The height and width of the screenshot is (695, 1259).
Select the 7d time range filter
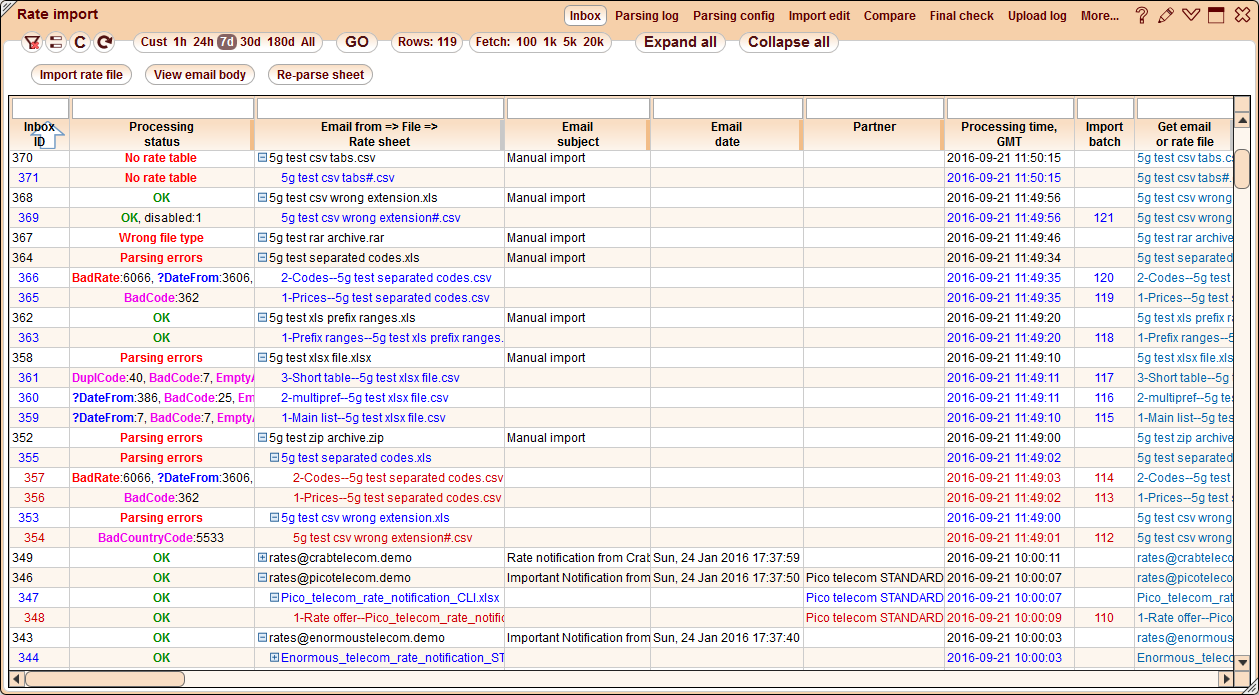pyautogui.click(x=225, y=42)
